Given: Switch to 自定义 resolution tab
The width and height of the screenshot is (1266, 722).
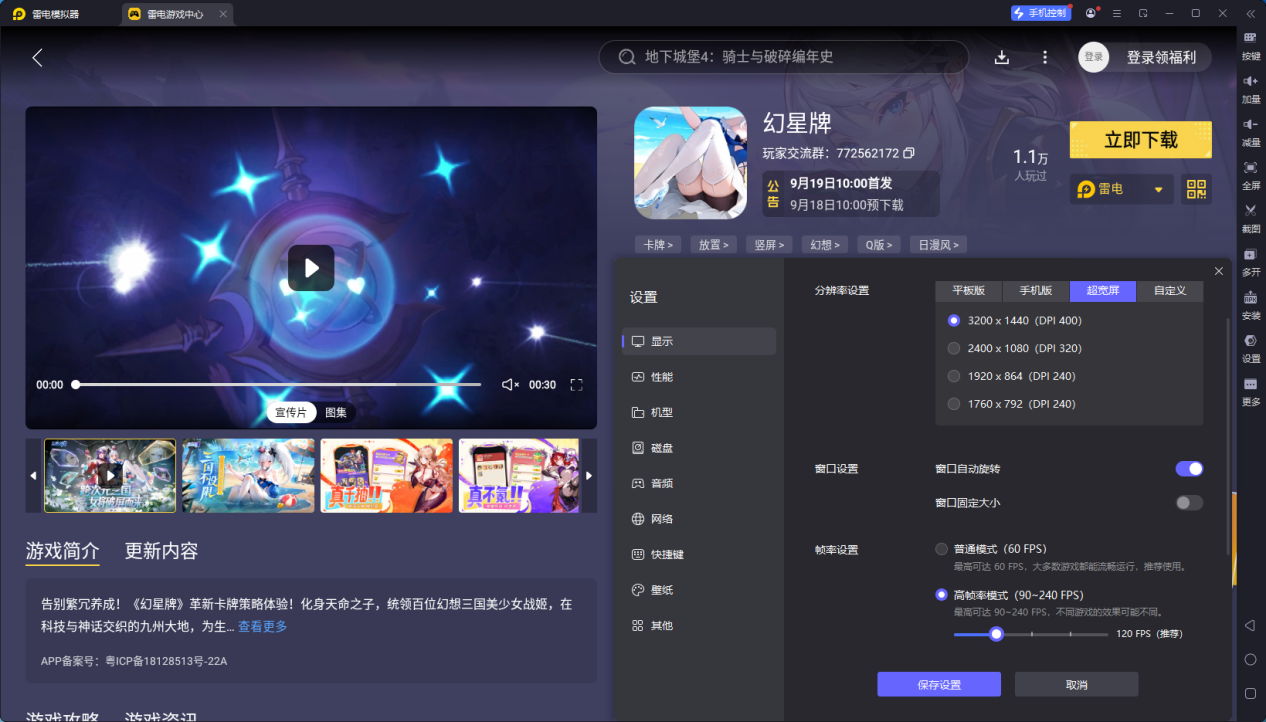Looking at the screenshot, I should tap(1170, 291).
